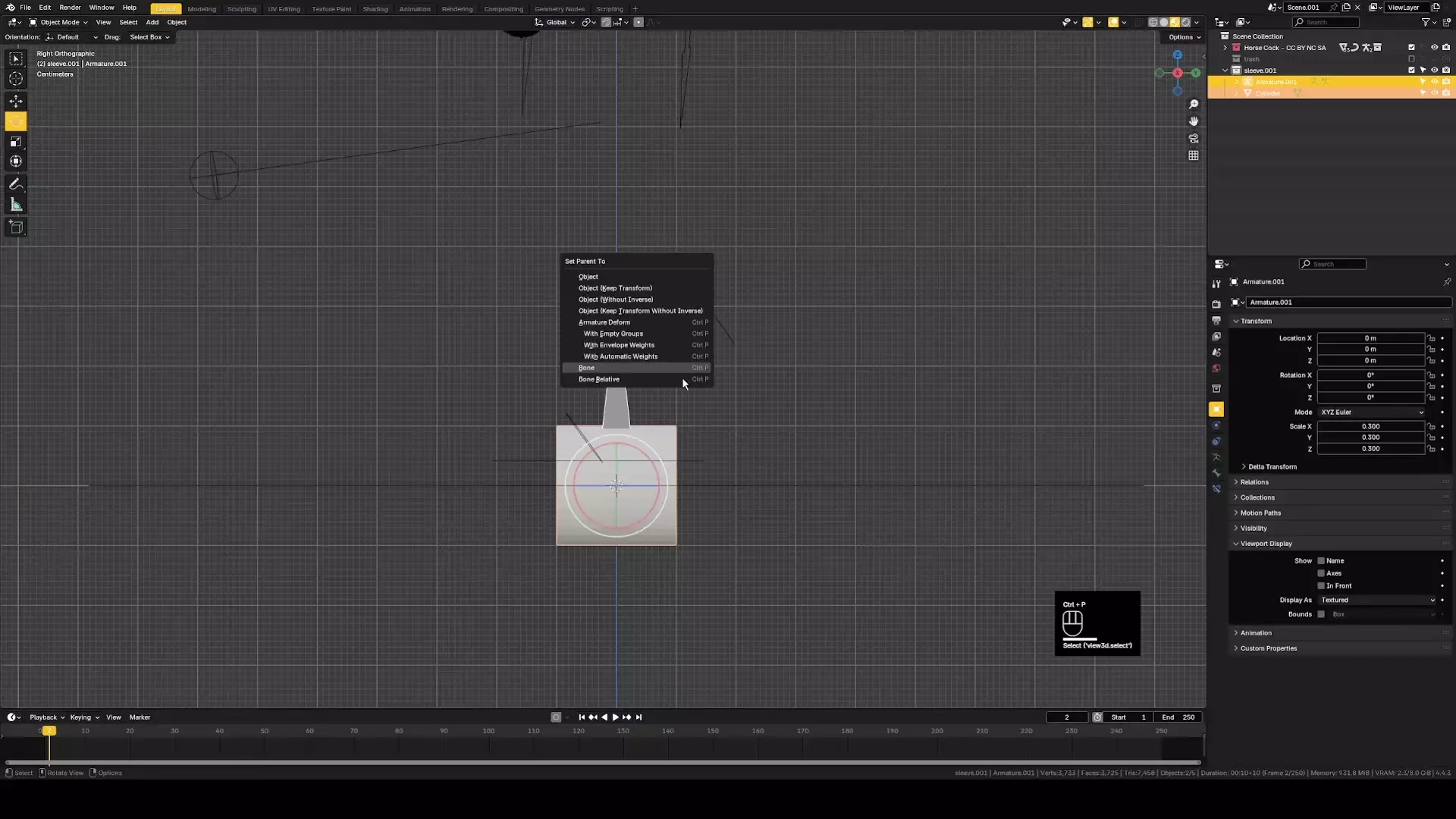Expand the Relations panel
This screenshot has width=1456, height=819.
click(x=1254, y=482)
